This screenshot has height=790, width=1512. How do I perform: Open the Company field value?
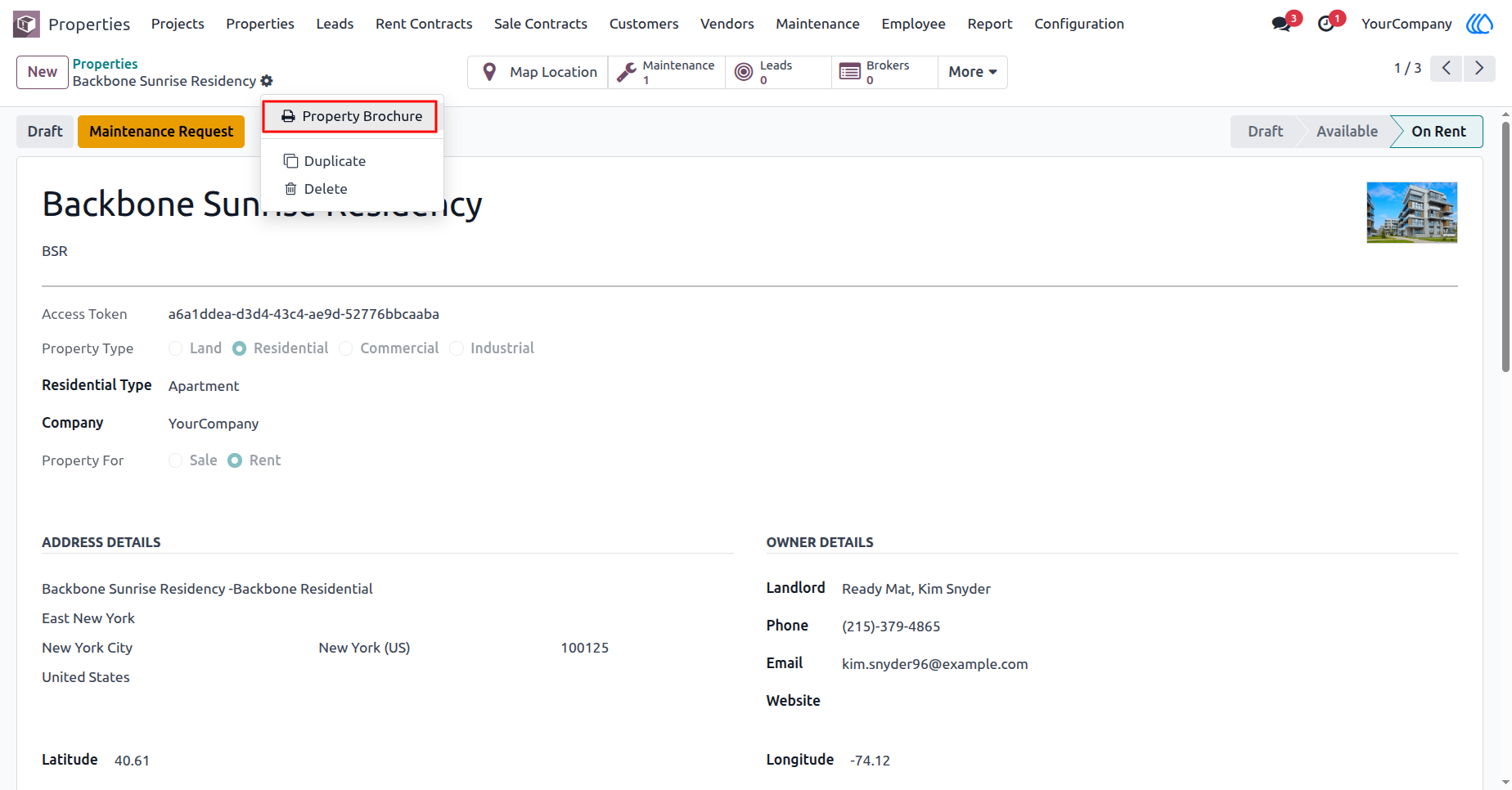[x=214, y=424]
